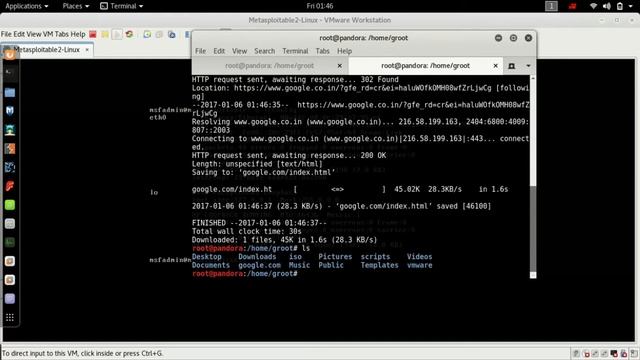The image size is (640, 360).
Task: Launch the Metasploit M icon in dock
Action: pyautogui.click(x=10, y=111)
